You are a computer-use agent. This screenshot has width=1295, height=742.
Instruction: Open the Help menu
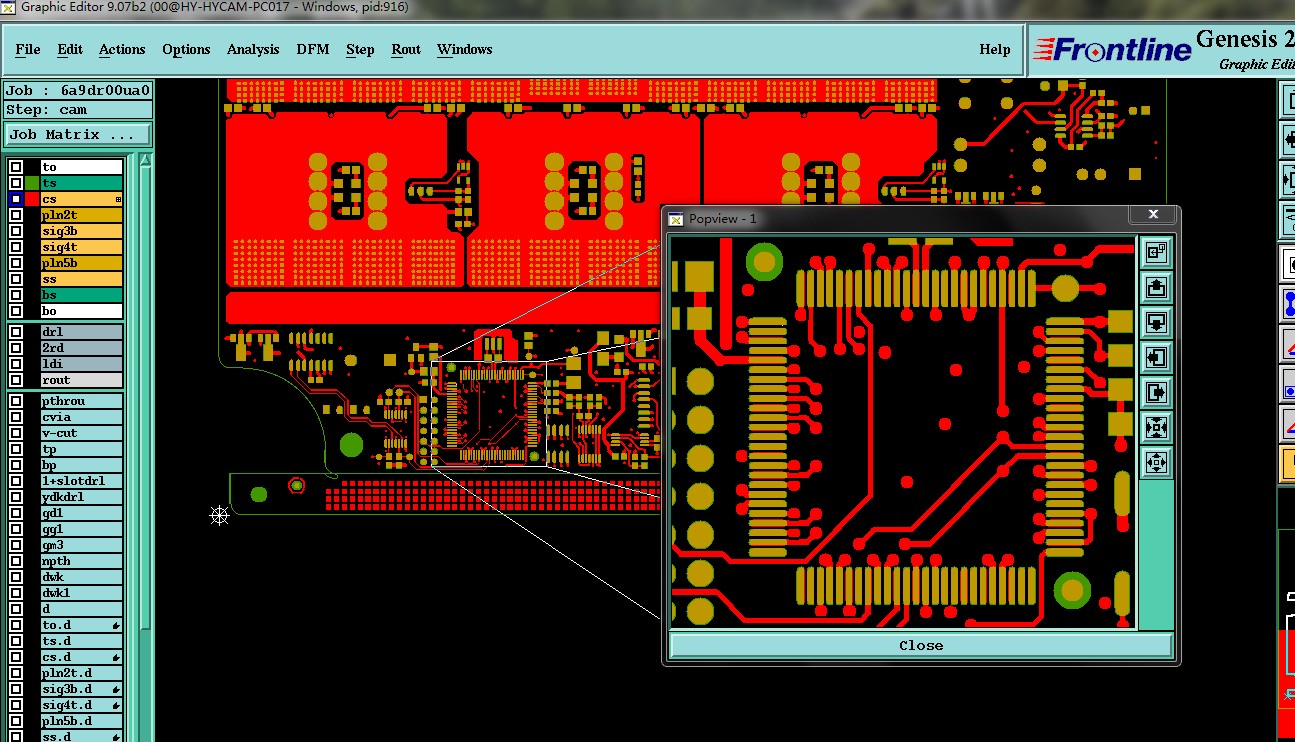994,49
